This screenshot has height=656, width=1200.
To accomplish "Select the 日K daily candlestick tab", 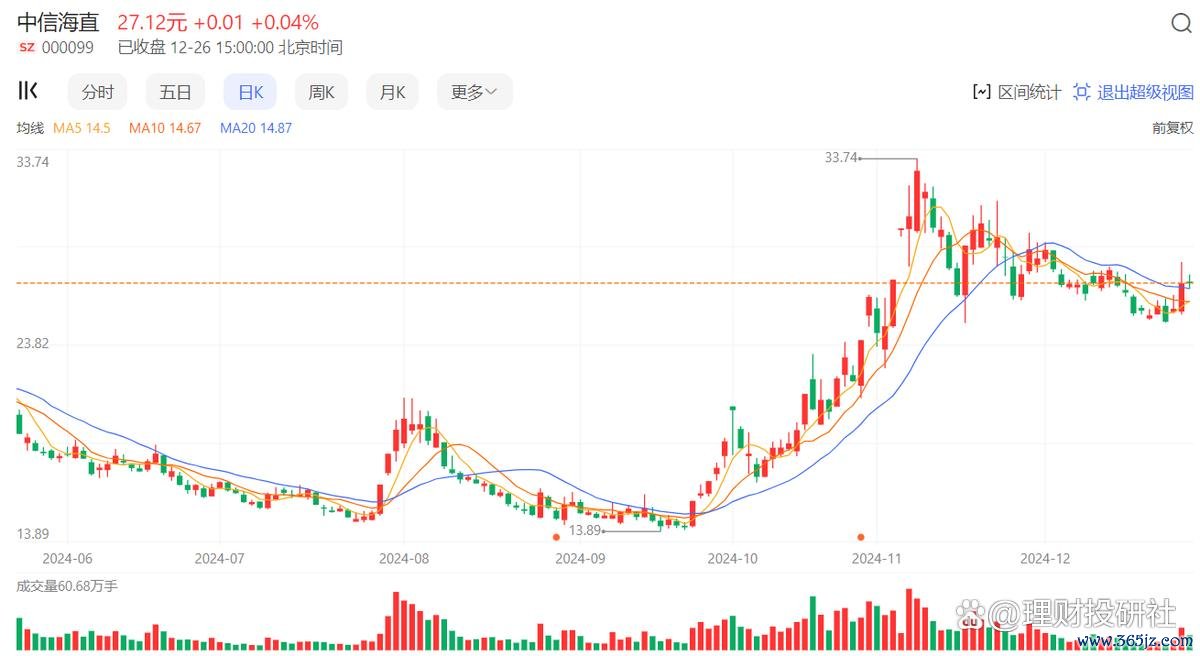I will tap(250, 92).
